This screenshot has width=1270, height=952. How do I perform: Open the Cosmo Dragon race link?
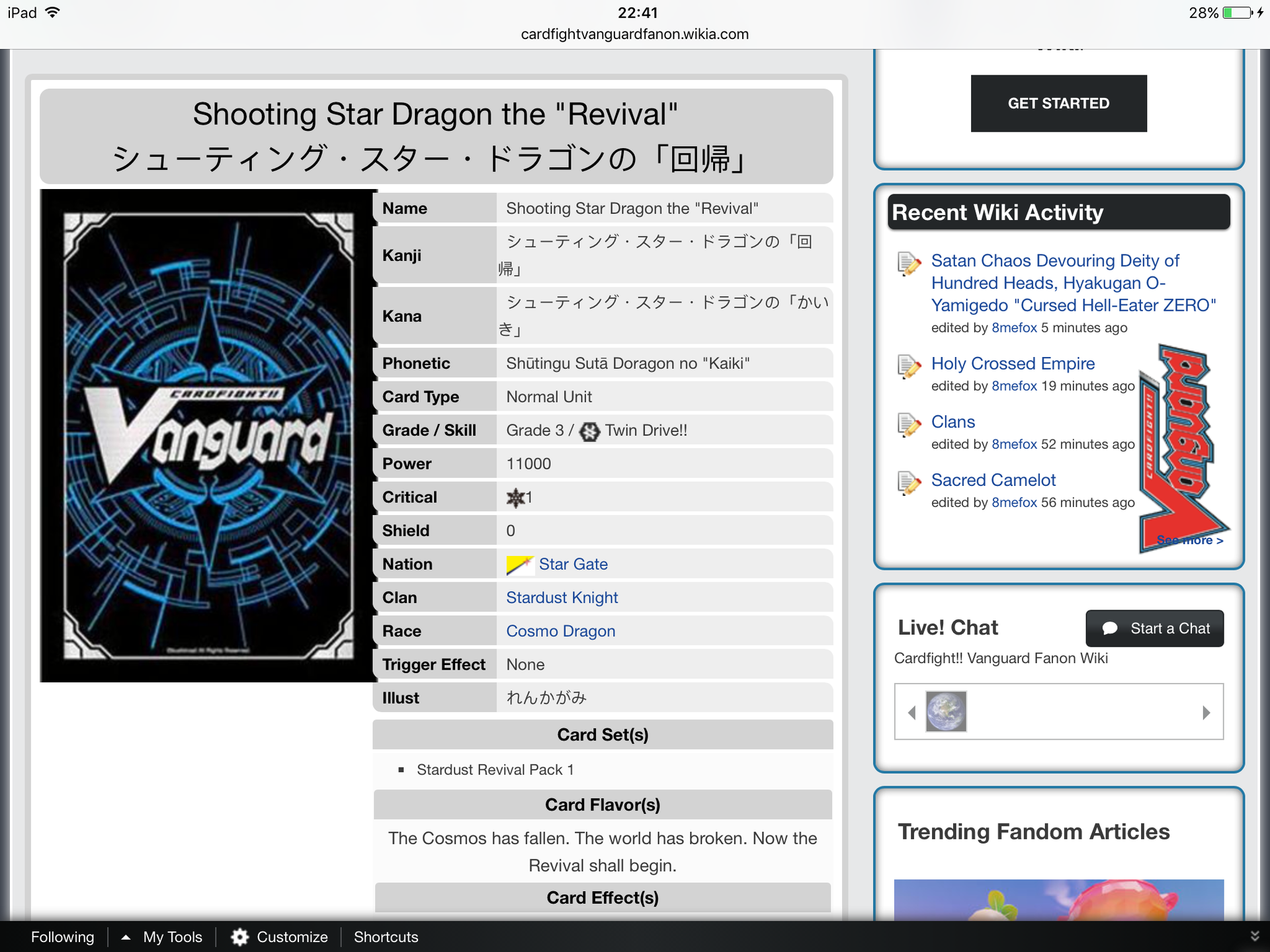(560, 631)
